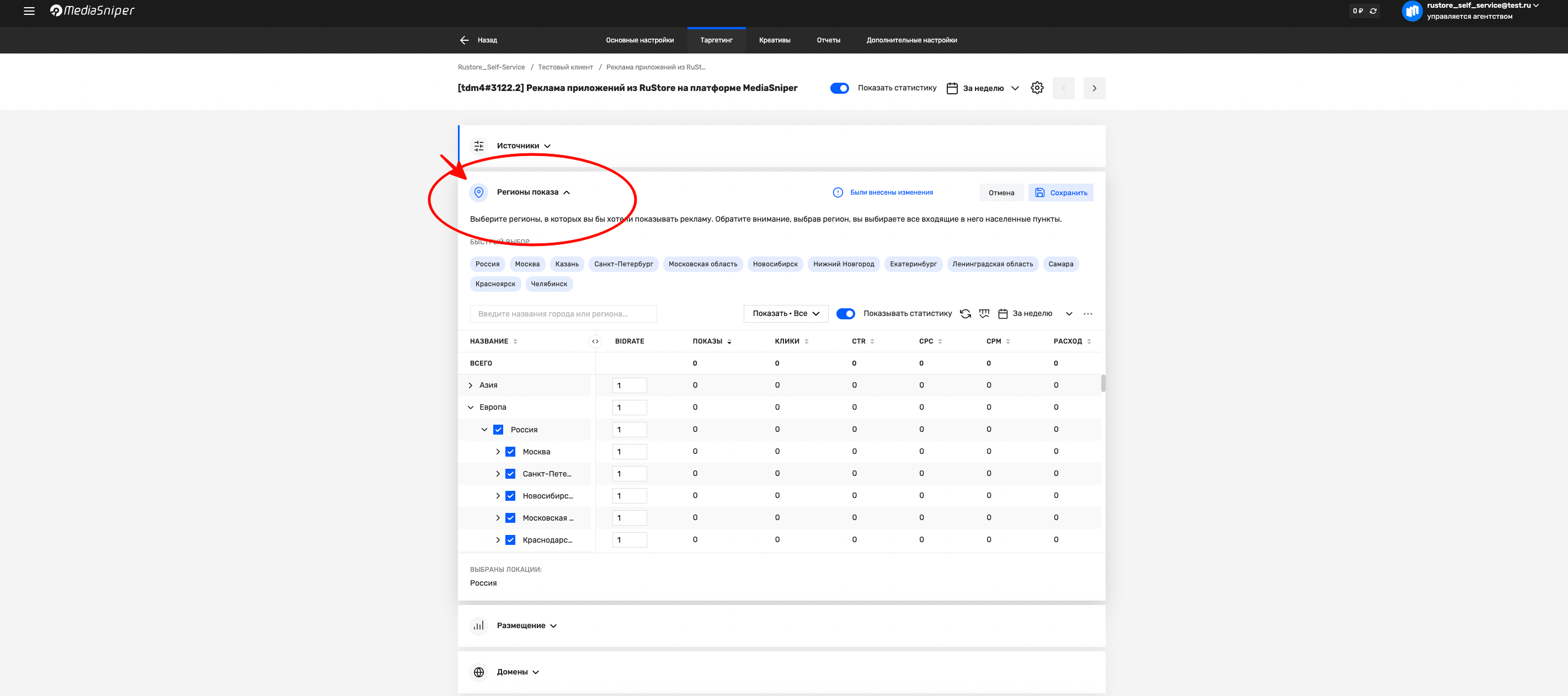Switch to the Креативы tab
The height and width of the screenshot is (696, 1568).
pyautogui.click(x=774, y=40)
